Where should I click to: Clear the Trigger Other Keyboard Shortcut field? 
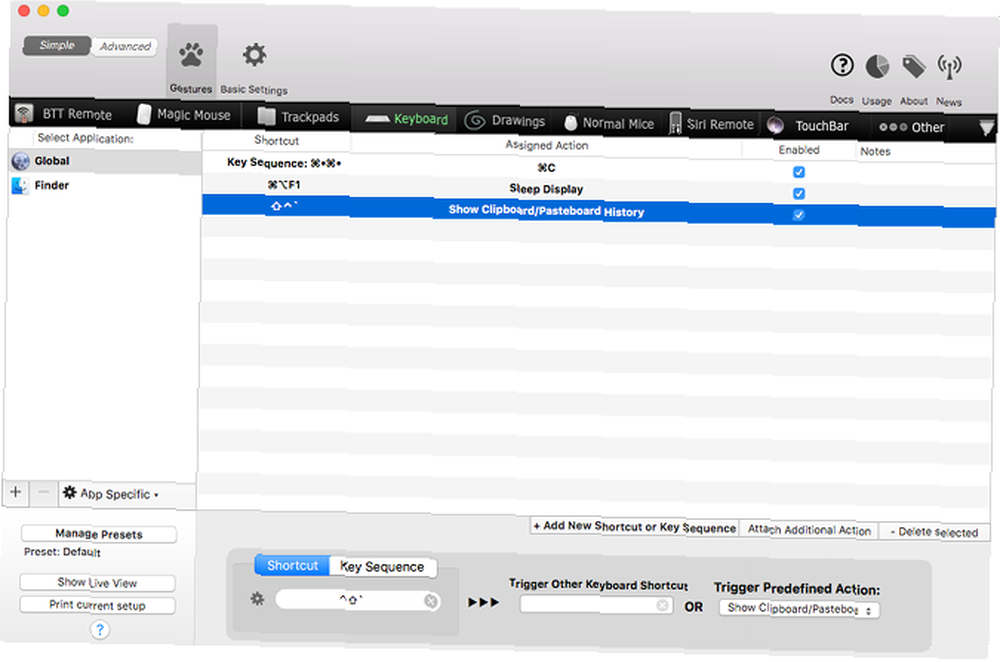click(x=663, y=605)
